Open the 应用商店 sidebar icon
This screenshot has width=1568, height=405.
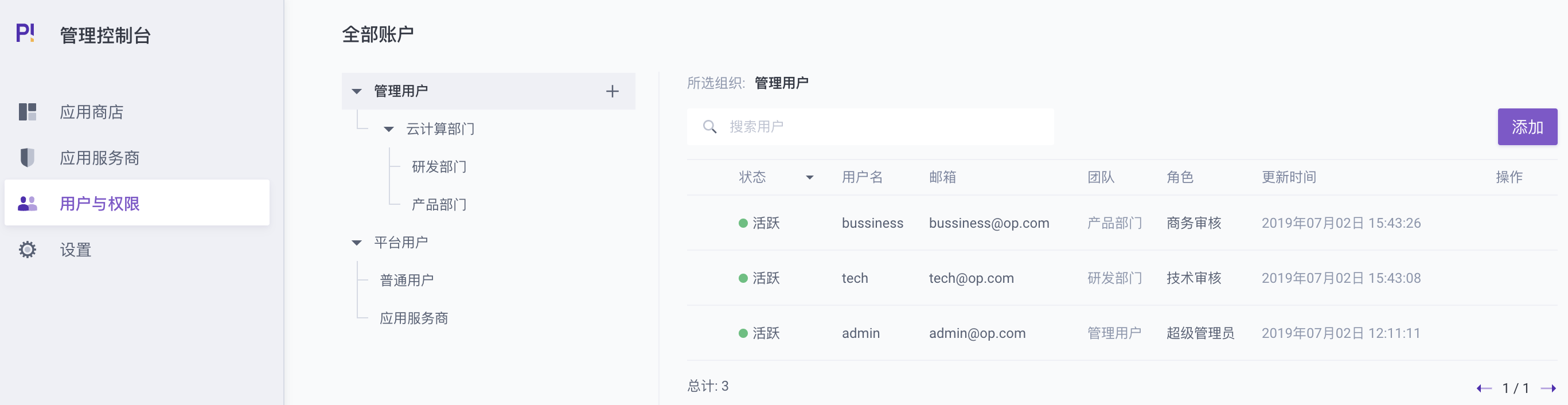[x=28, y=112]
